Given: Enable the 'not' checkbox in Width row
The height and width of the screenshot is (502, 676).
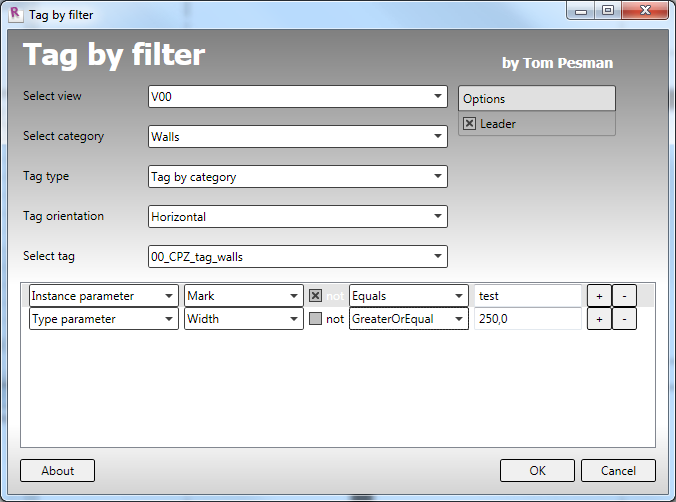Looking at the screenshot, I should (315, 319).
